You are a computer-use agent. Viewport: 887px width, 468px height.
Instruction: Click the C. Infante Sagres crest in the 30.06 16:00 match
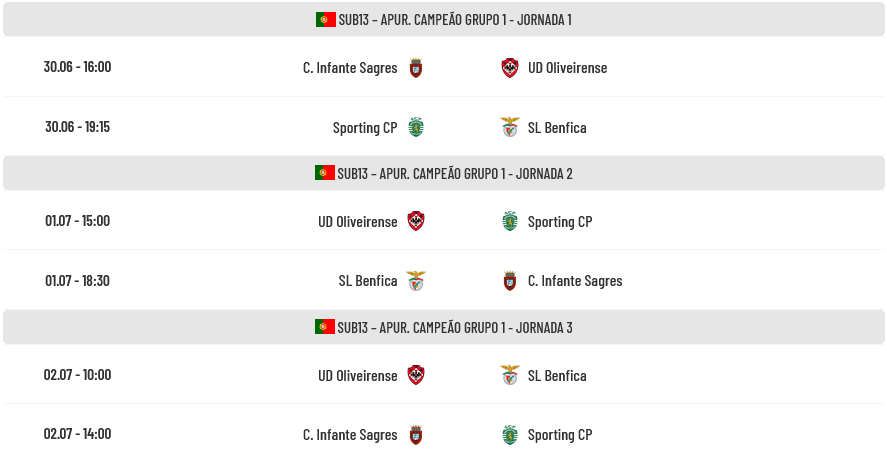point(416,68)
